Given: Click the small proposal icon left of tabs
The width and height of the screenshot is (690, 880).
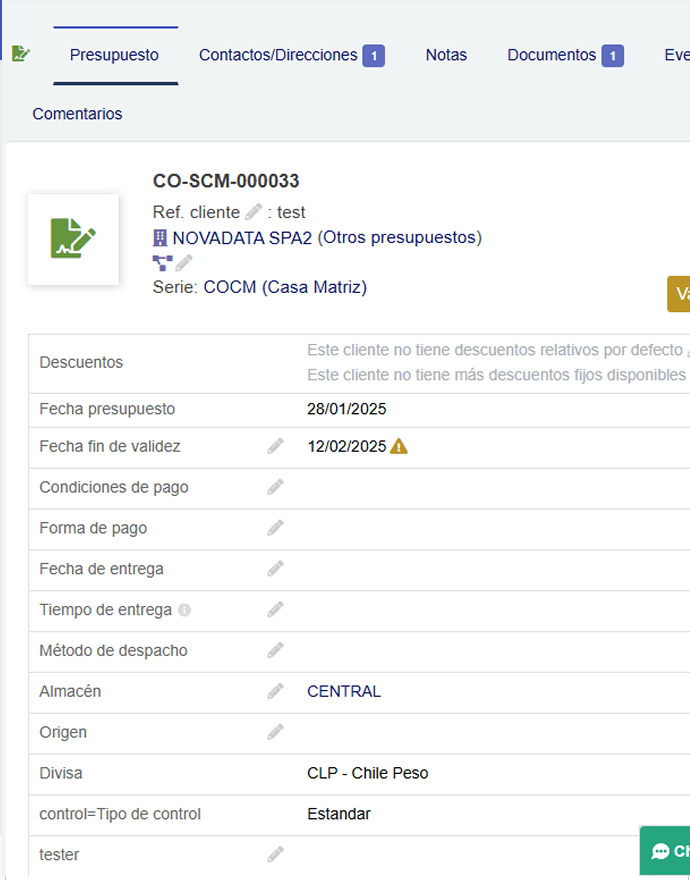Looking at the screenshot, I should (20, 53).
